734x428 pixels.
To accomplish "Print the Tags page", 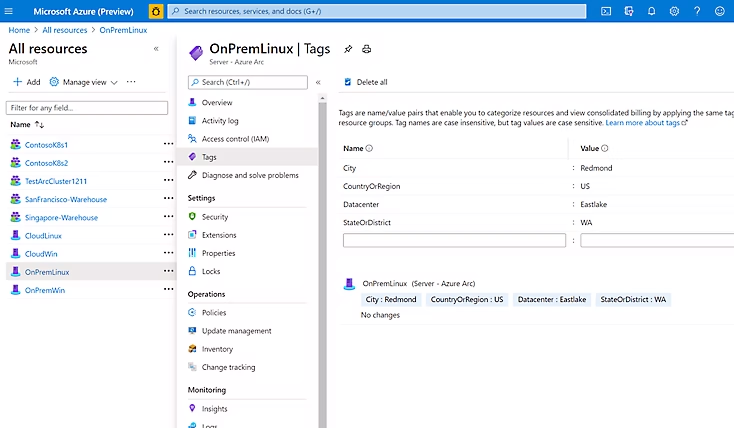I will tap(367, 49).
